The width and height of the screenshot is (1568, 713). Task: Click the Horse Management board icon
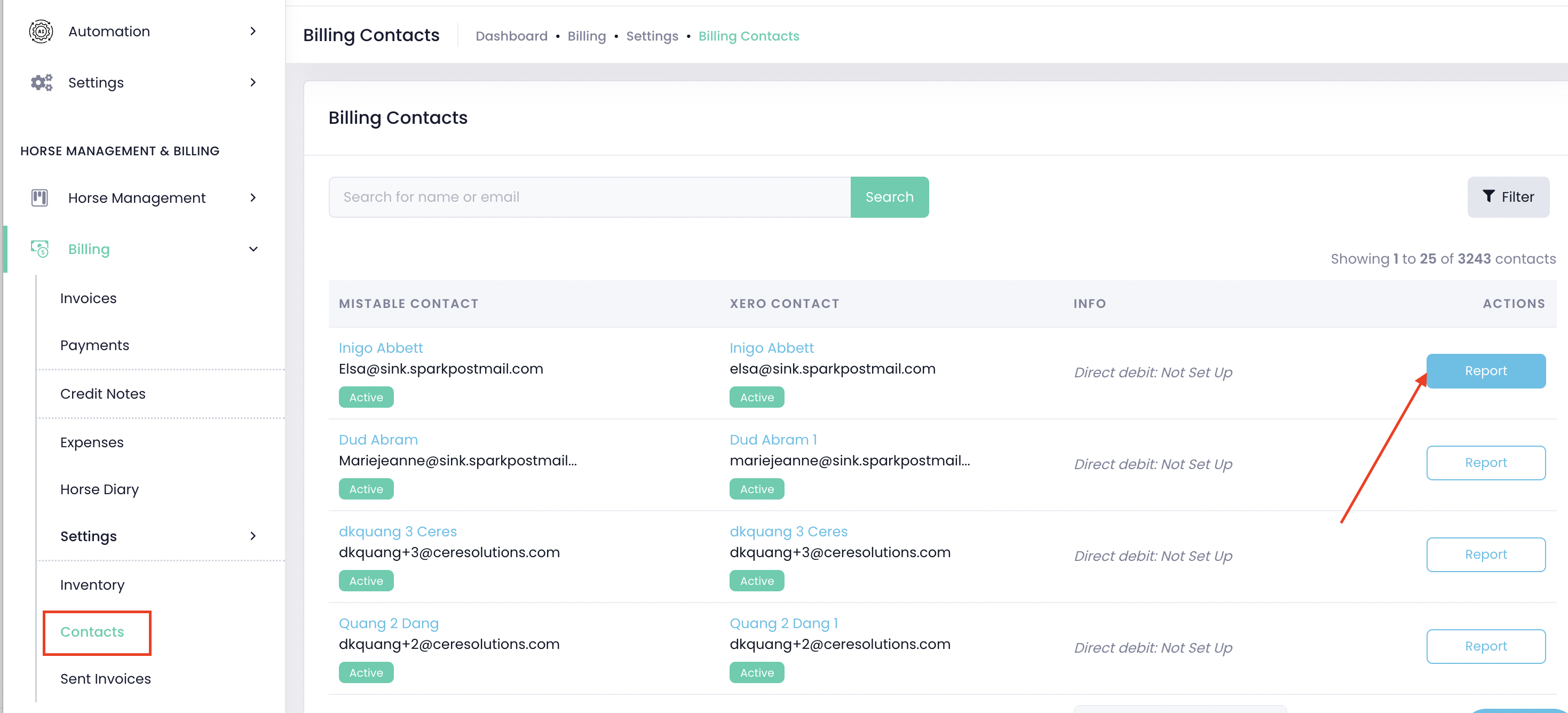(39, 198)
